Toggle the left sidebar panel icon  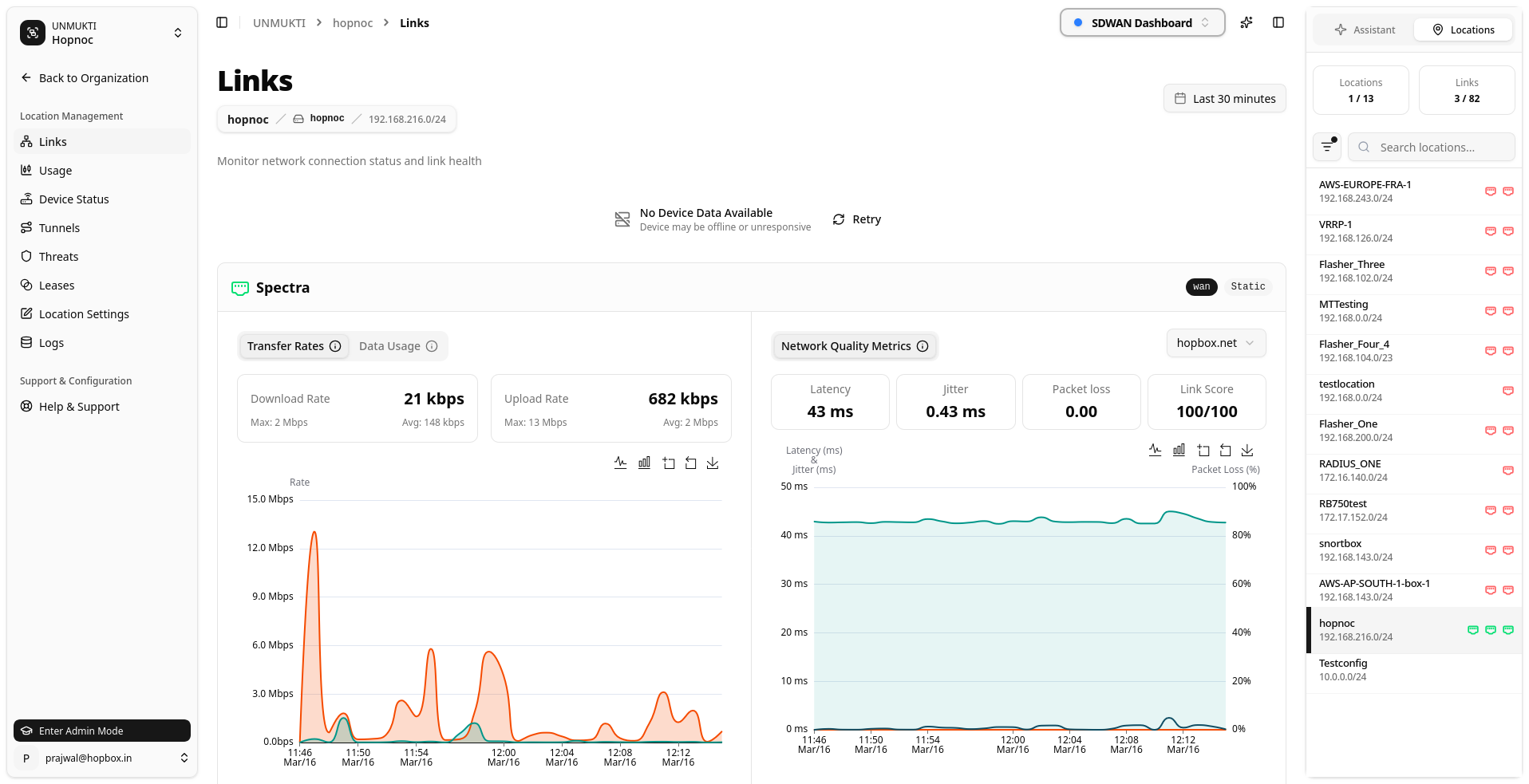click(x=222, y=22)
